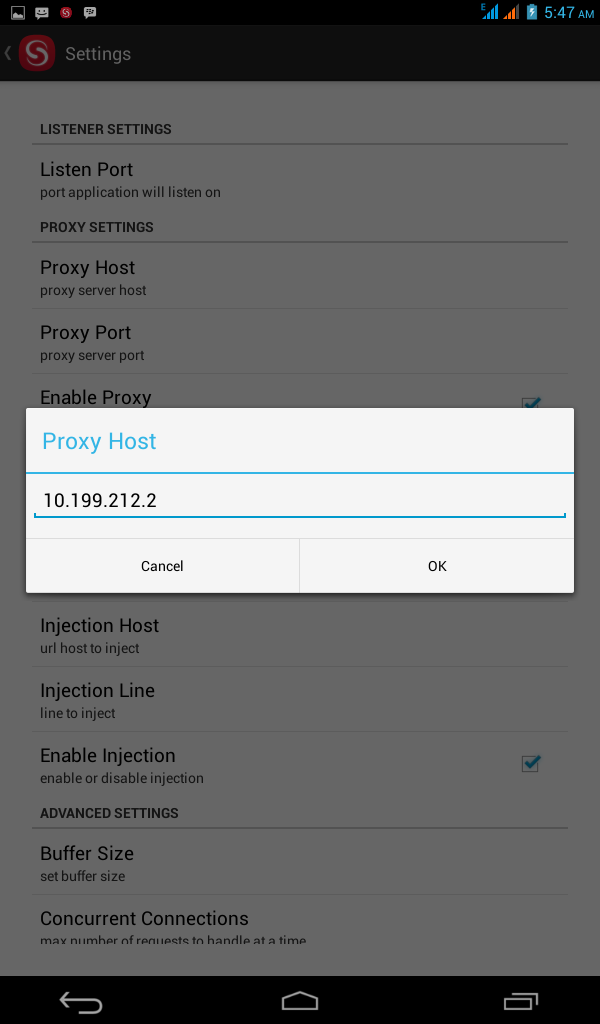Viewport: 600px width, 1024px height.
Task: Tap the clock showing 5:47 AM
Action: (568, 12)
